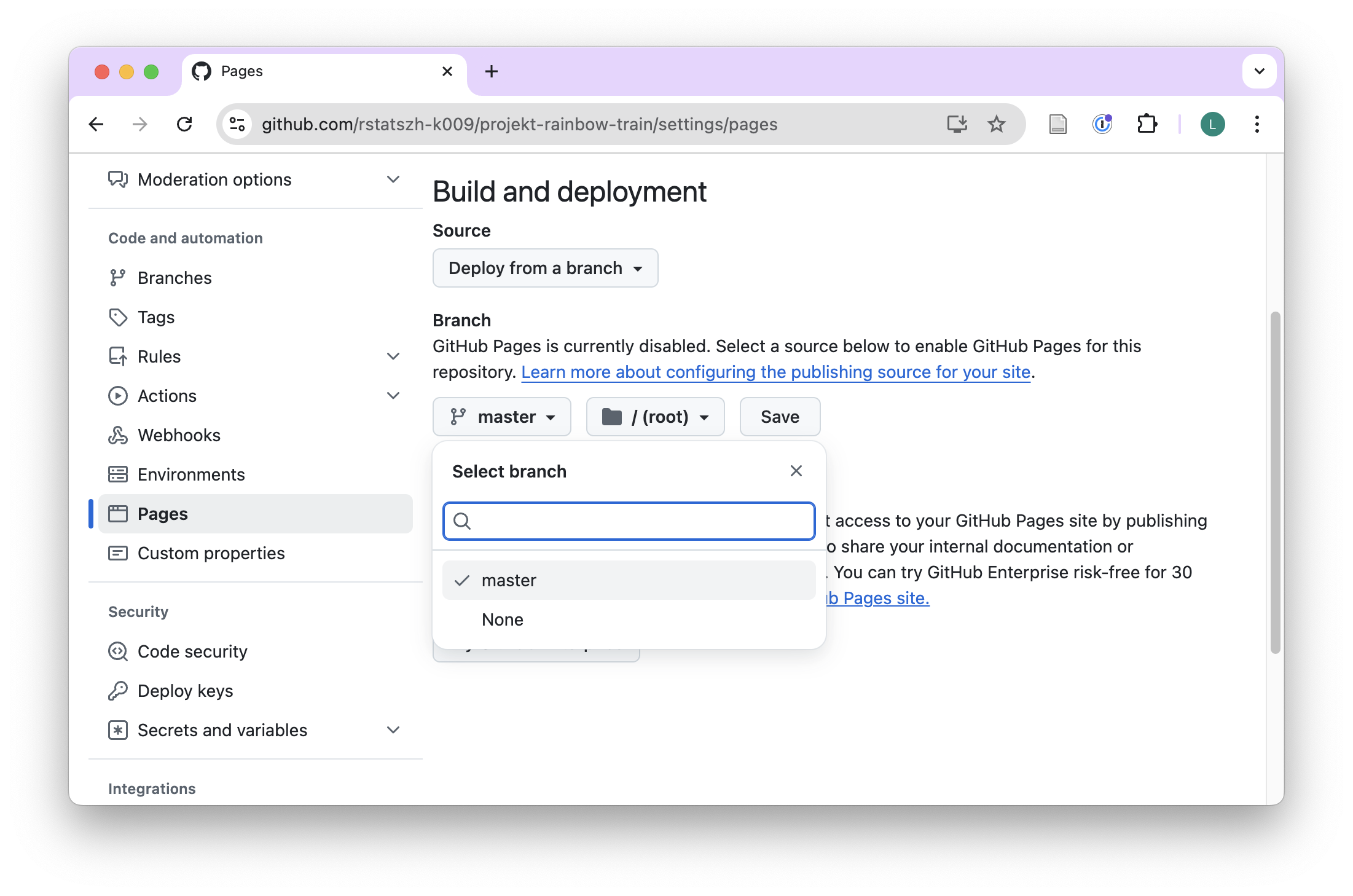
Task: Click the Environments server icon
Action: (117, 474)
